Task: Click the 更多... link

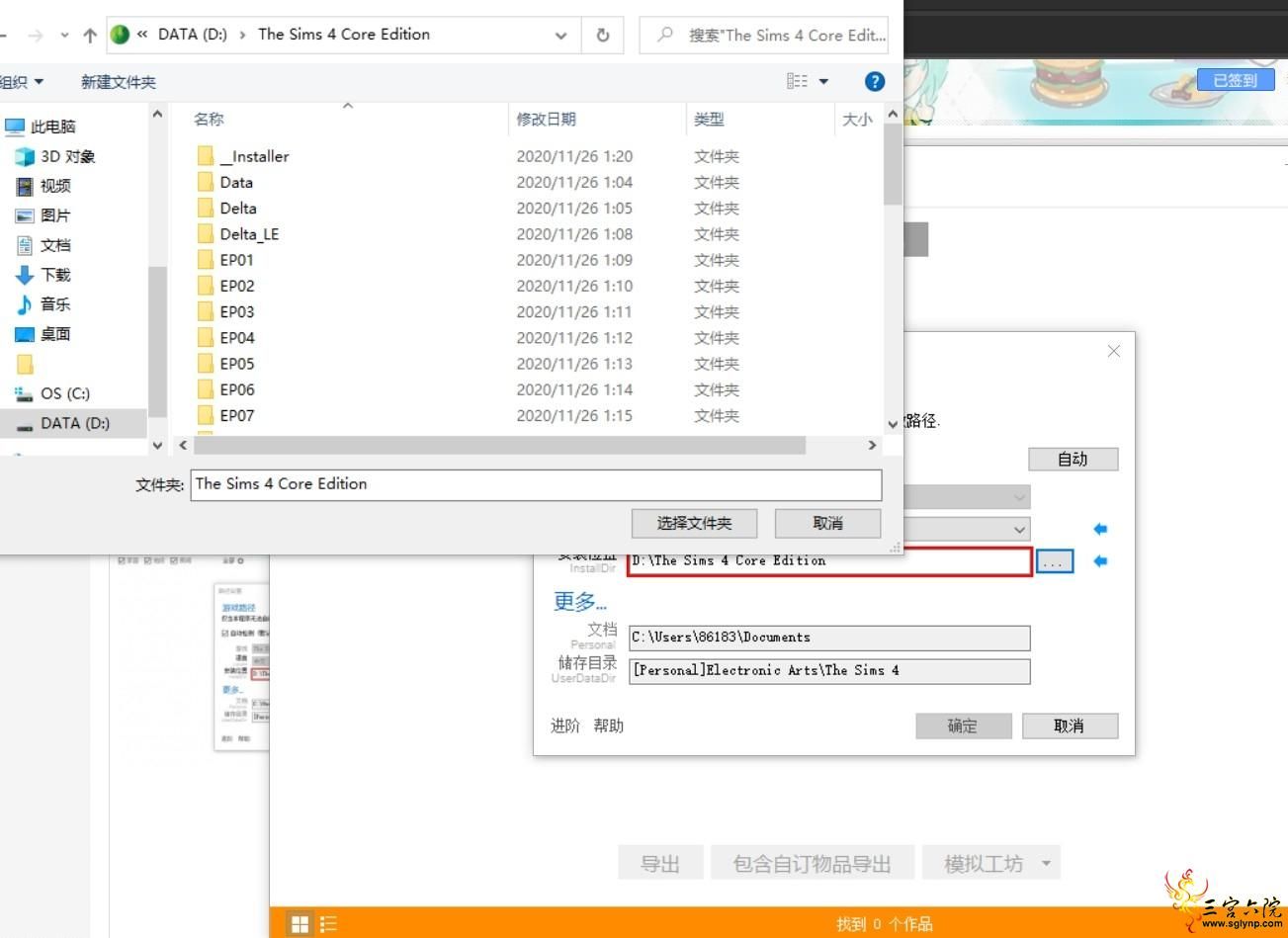Action: point(580,601)
